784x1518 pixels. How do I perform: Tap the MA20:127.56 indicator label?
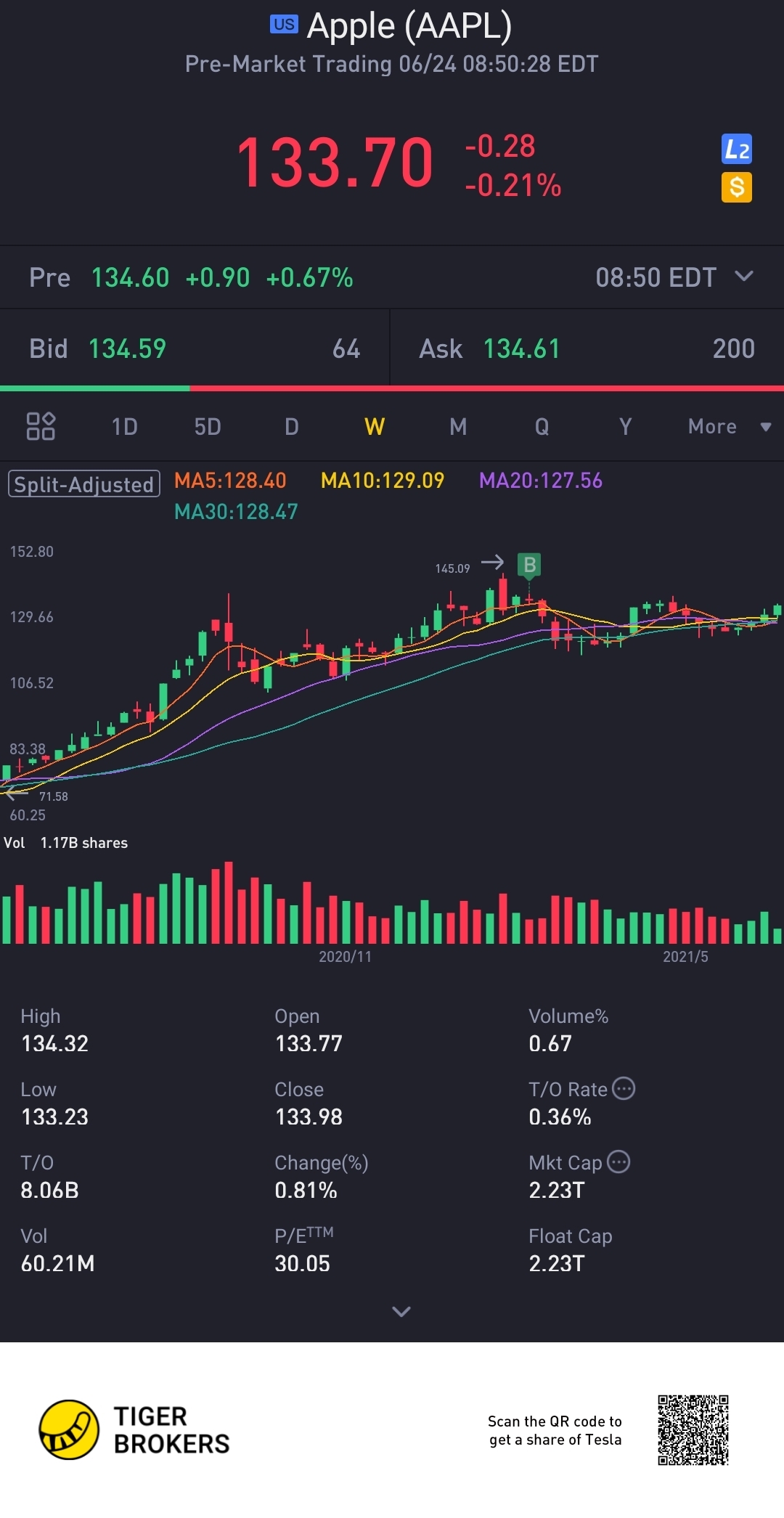541,481
